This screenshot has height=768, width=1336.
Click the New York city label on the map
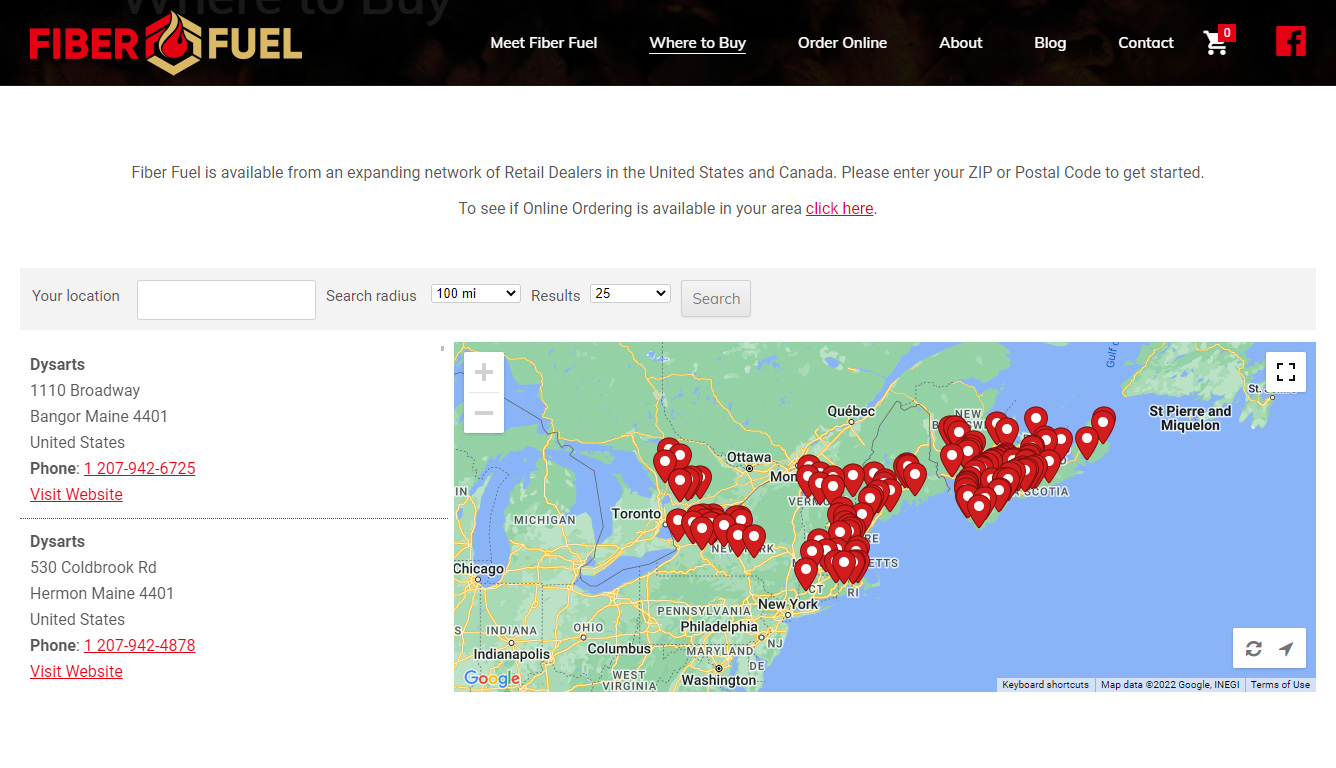(788, 605)
